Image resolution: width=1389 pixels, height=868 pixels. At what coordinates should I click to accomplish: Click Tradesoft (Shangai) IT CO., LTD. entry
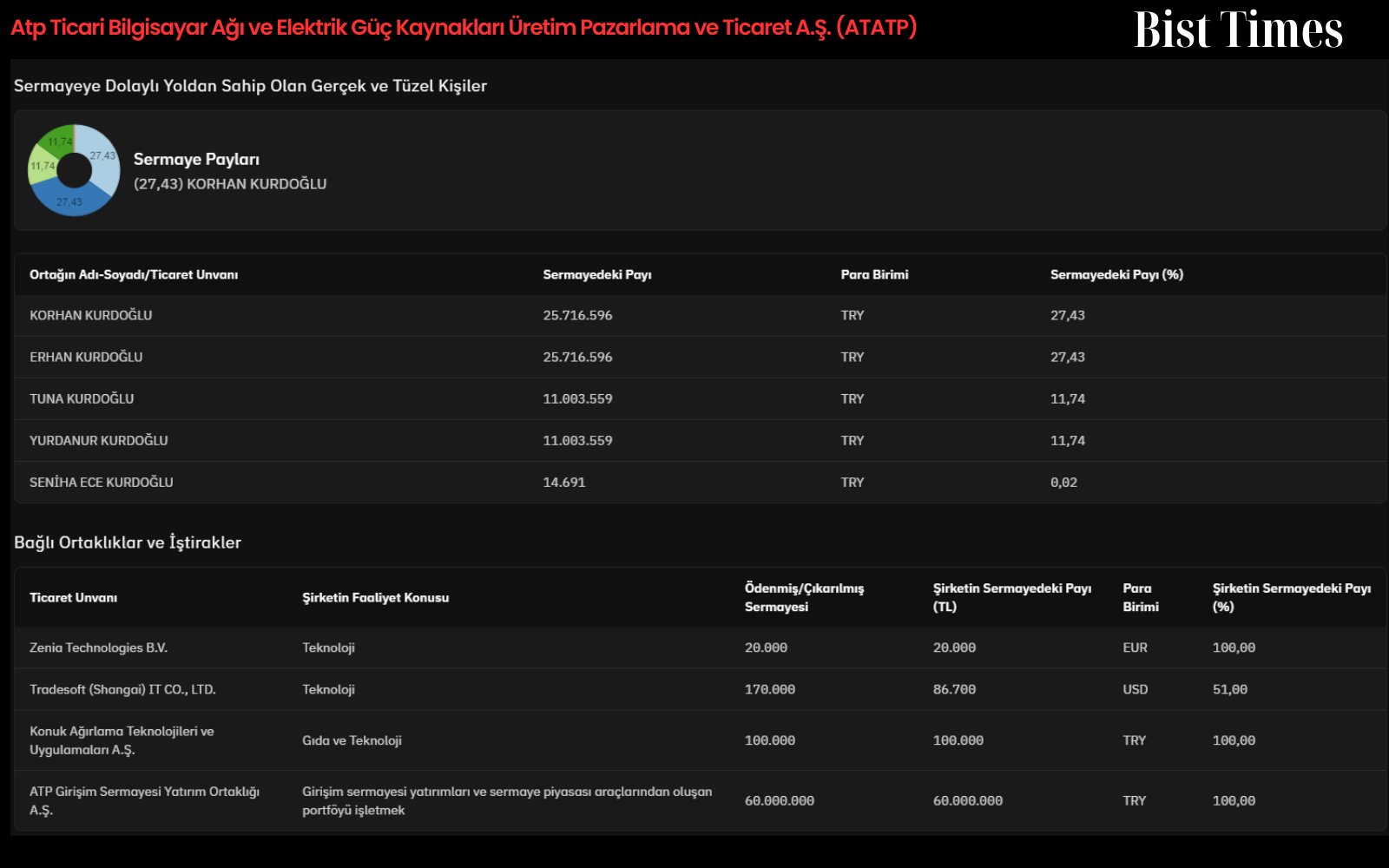tap(122, 689)
